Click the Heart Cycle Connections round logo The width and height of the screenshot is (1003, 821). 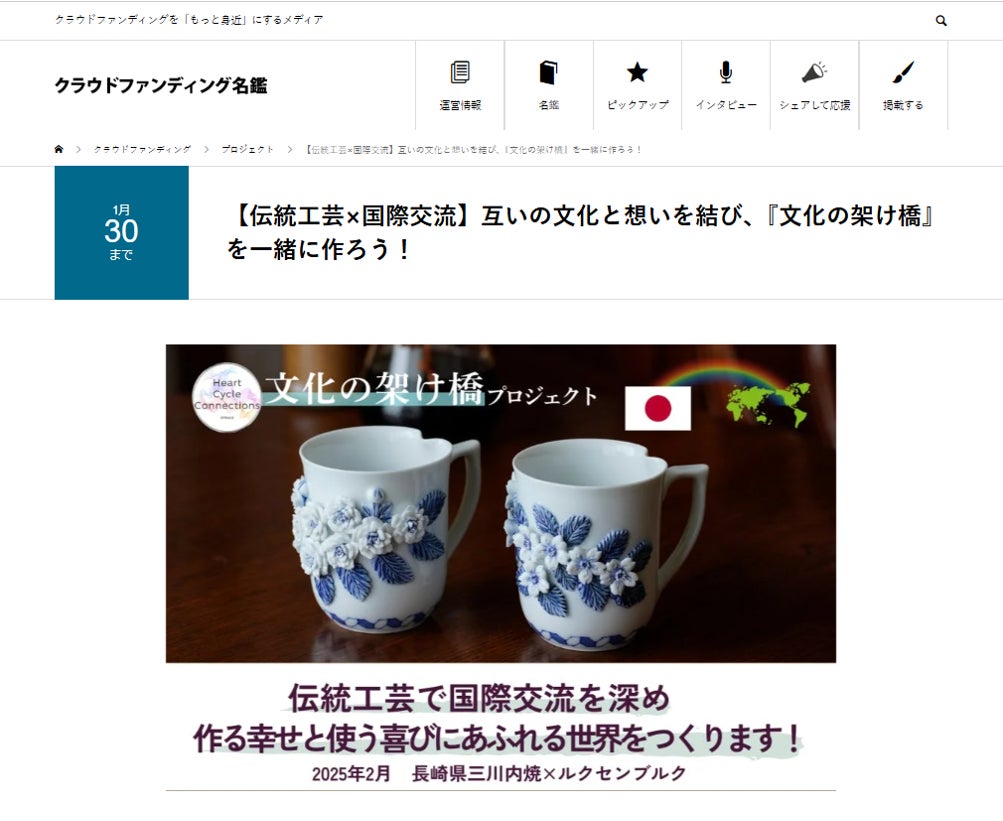[x=226, y=397]
